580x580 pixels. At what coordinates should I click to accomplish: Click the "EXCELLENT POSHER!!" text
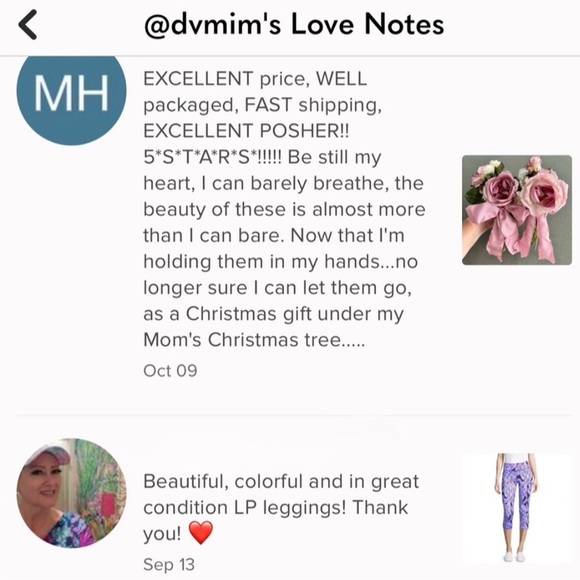click(x=246, y=131)
